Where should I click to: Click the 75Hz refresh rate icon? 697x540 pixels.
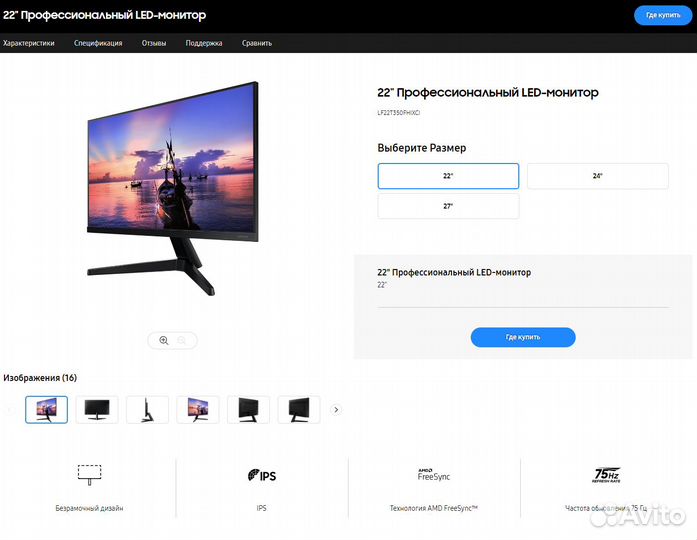tap(607, 475)
